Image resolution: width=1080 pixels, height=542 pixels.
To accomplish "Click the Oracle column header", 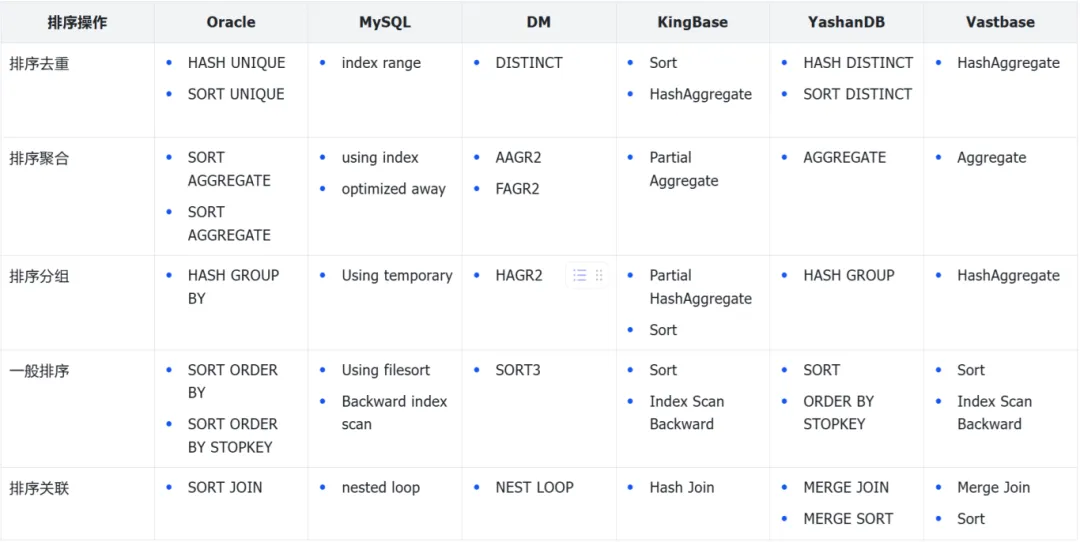I will coord(231,22).
